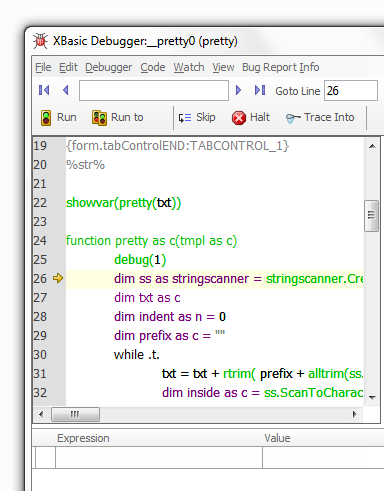384x491 pixels.
Task: Click the '%str%' line
Action: (86, 165)
